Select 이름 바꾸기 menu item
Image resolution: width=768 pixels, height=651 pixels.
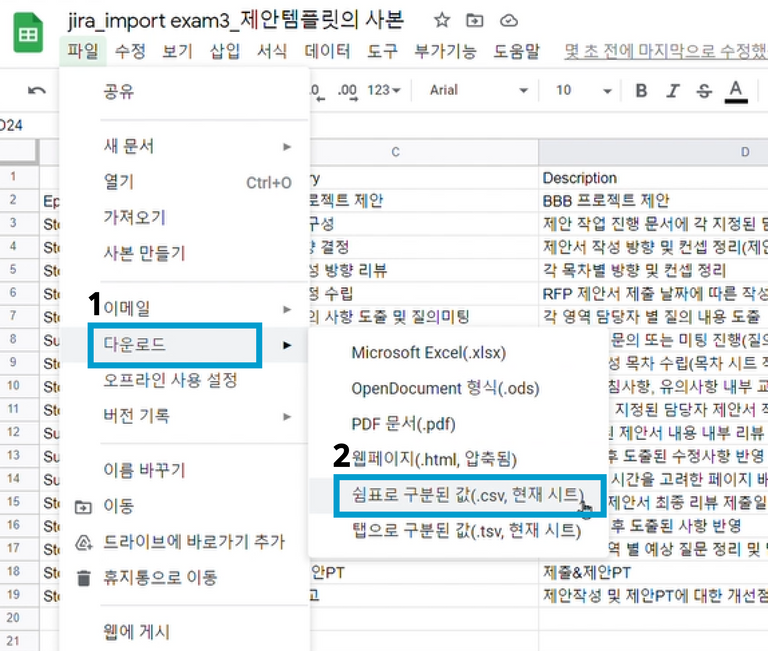coord(185,471)
